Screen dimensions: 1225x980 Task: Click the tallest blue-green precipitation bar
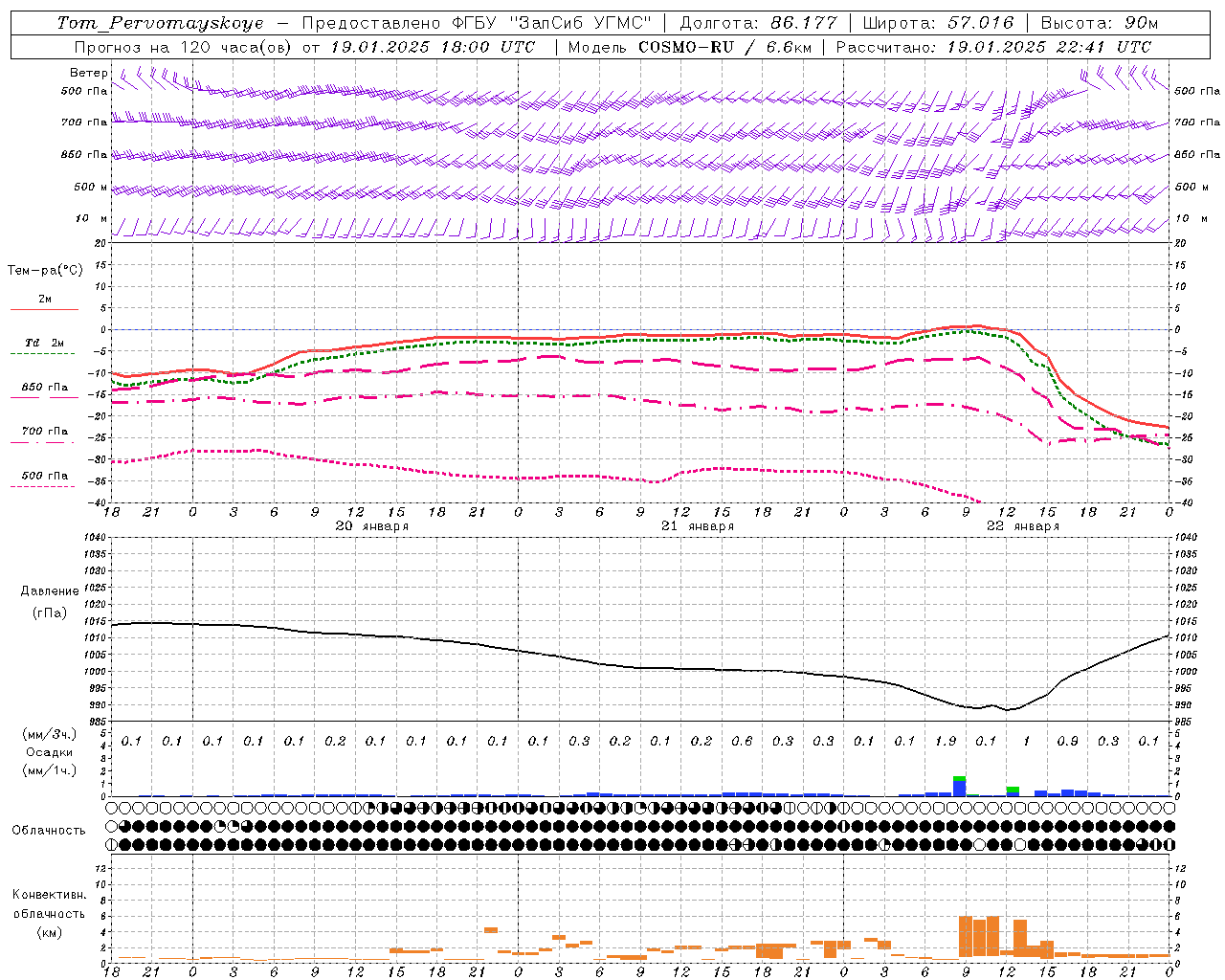959,786
